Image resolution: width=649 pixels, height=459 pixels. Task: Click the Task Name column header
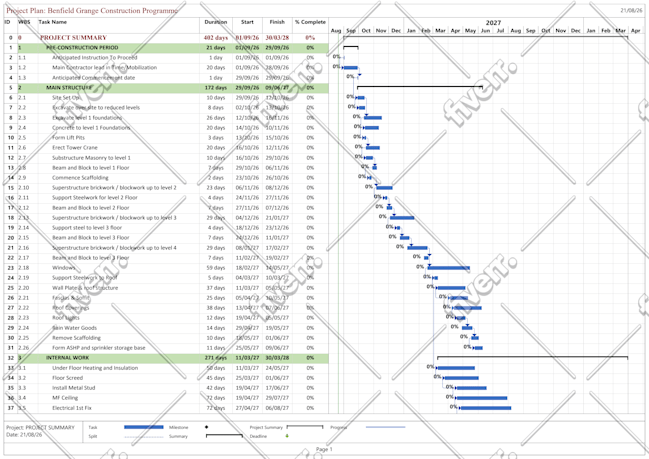coord(53,22)
